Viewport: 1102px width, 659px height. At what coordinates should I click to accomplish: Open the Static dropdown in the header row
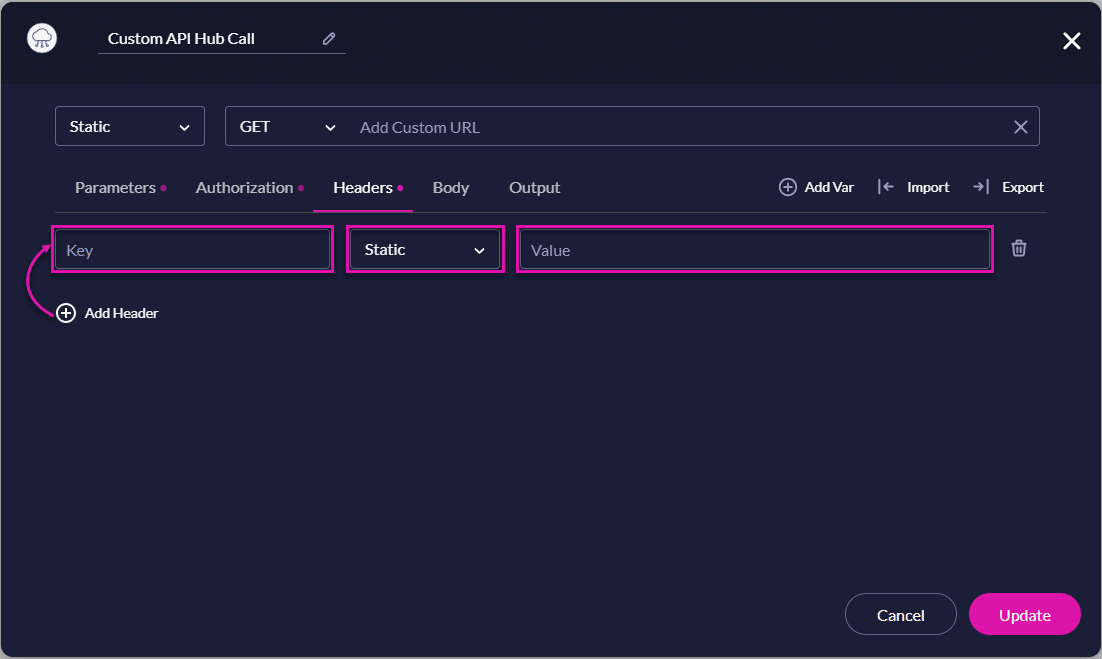click(425, 247)
